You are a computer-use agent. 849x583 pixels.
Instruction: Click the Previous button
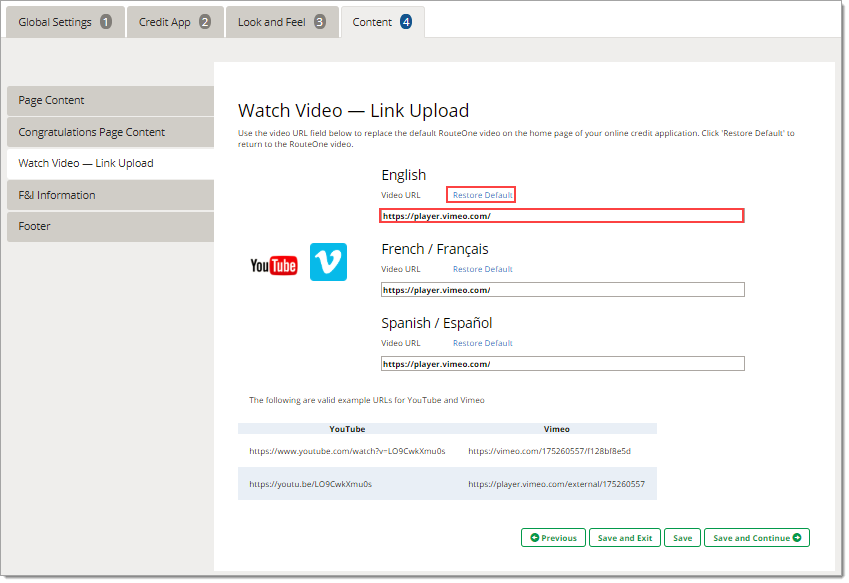[x=553, y=538]
